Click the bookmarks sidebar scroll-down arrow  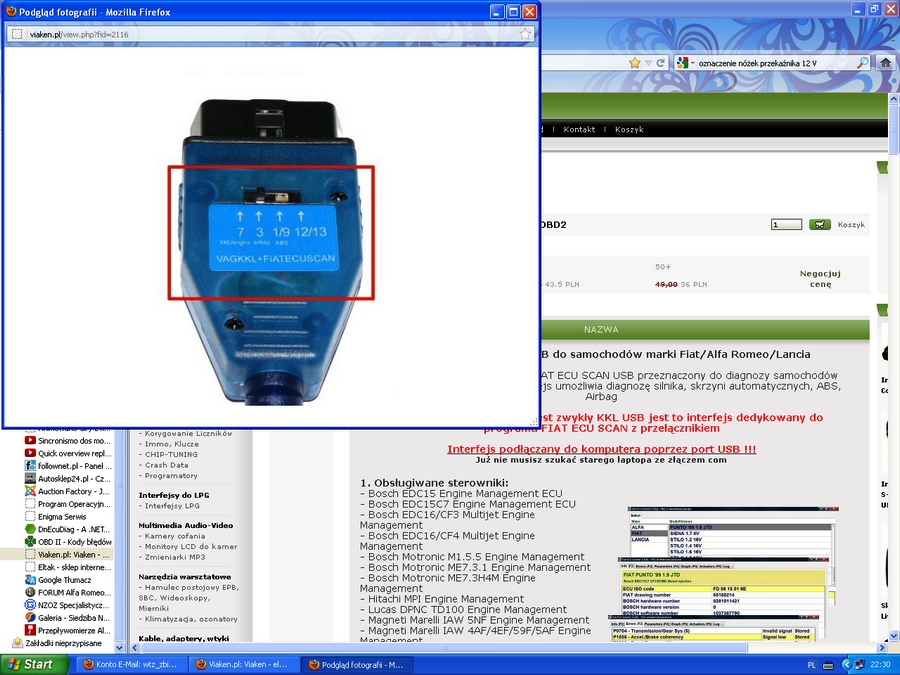119,647
